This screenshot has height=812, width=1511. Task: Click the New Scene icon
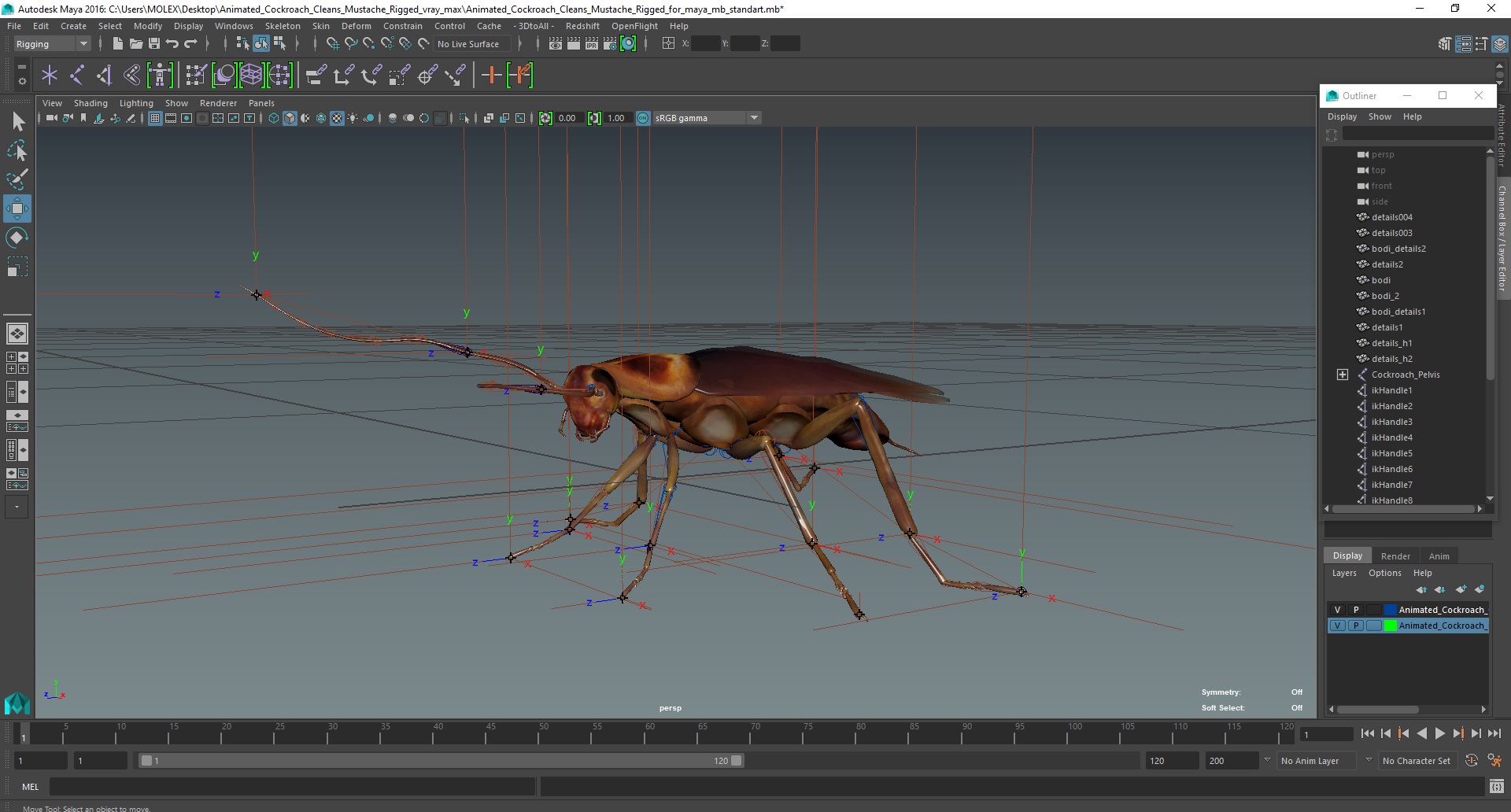pos(117,44)
